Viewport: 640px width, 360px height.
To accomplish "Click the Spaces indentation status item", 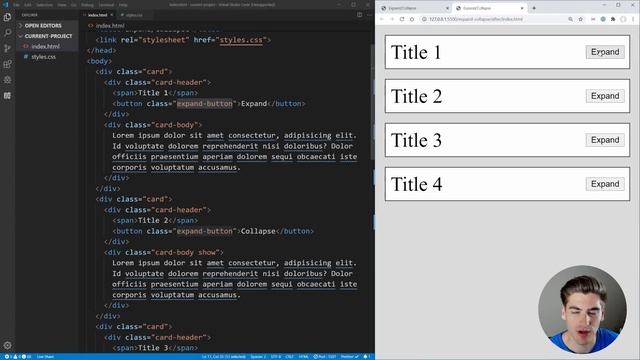I will coord(258,357).
